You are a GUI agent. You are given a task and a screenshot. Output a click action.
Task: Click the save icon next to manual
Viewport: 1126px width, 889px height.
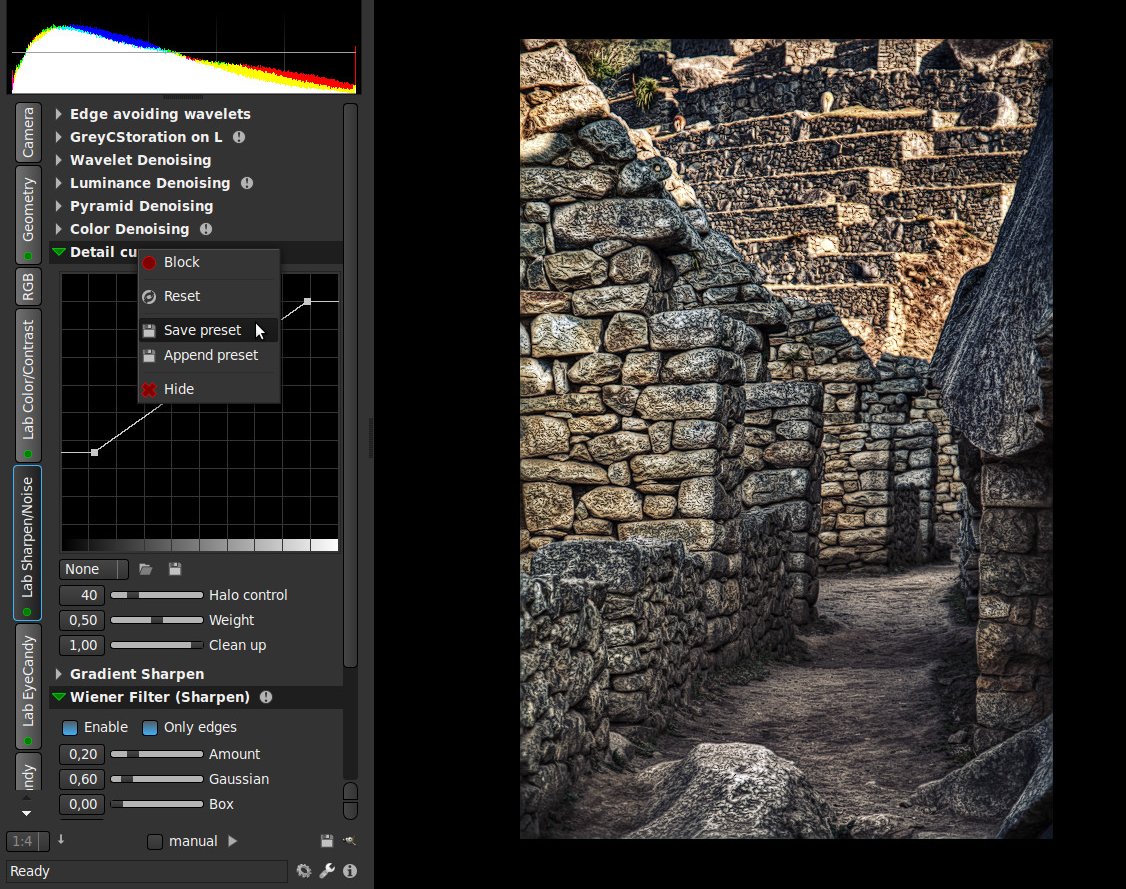tap(327, 841)
